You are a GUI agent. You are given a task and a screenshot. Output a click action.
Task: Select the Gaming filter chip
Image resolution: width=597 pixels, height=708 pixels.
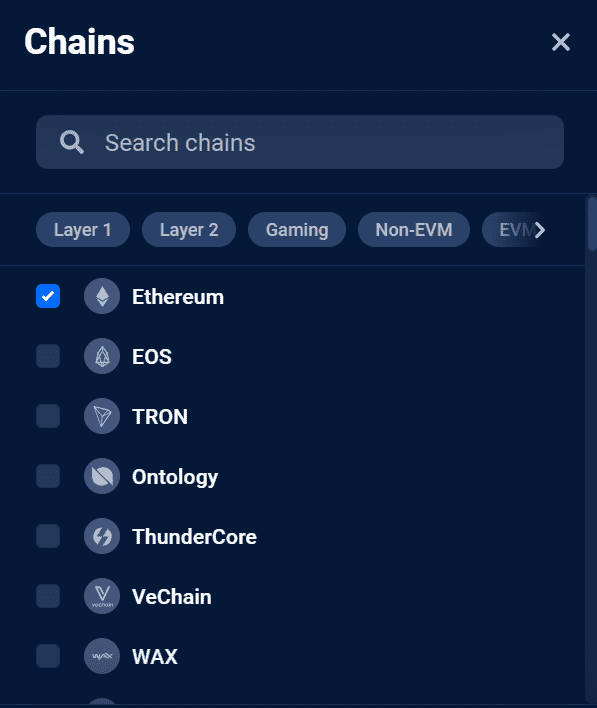[297, 230]
